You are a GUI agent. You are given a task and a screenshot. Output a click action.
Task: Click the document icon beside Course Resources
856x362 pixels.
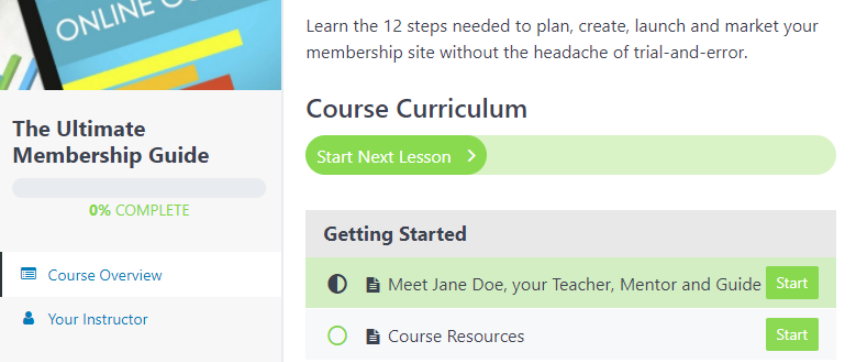tap(373, 336)
